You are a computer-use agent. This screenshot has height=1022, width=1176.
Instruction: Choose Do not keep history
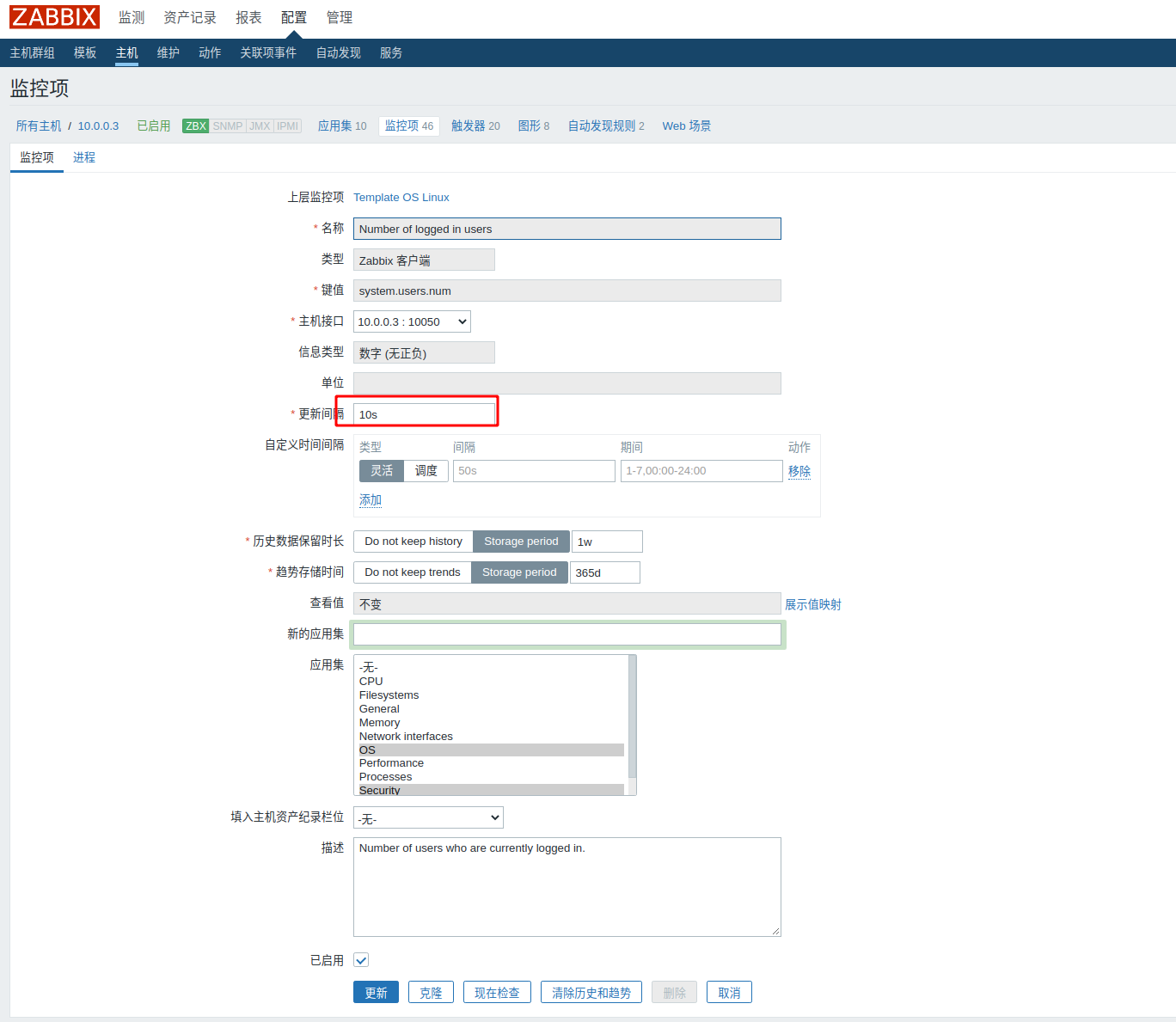tap(413, 542)
